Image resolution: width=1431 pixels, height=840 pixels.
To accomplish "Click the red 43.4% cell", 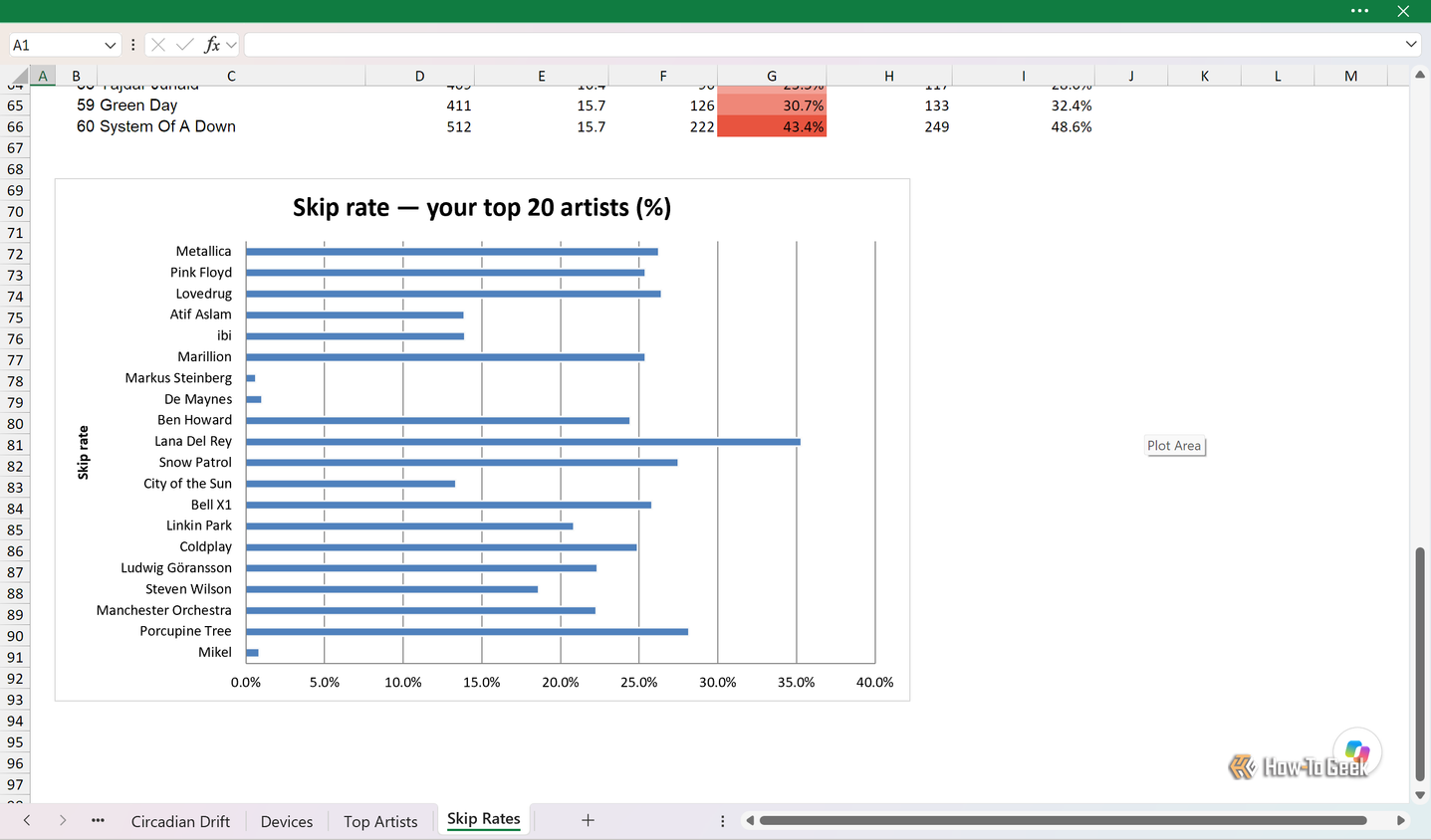I will [x=772, y=126].
